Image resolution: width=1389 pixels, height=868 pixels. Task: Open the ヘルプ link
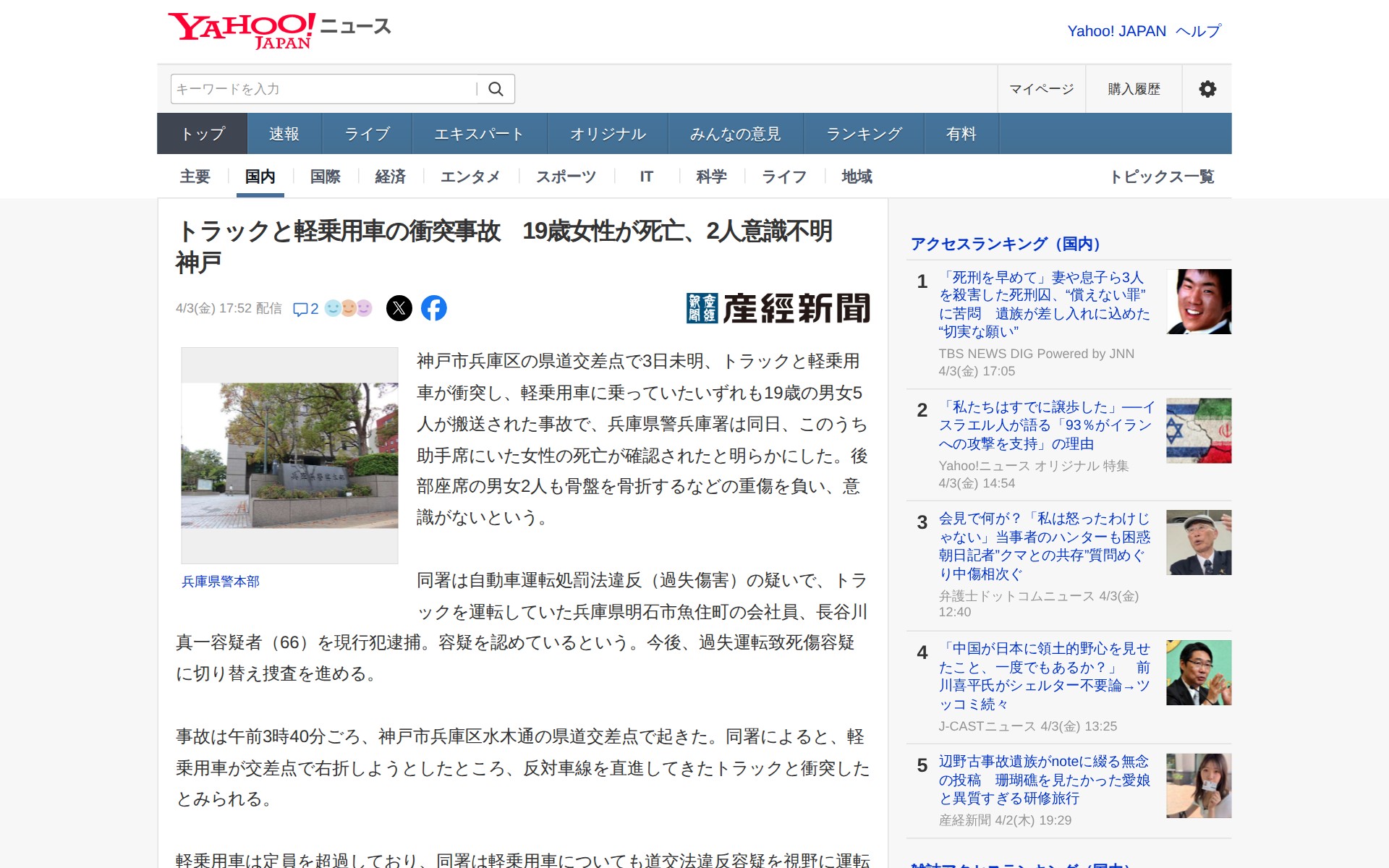tap(1197, 30)
